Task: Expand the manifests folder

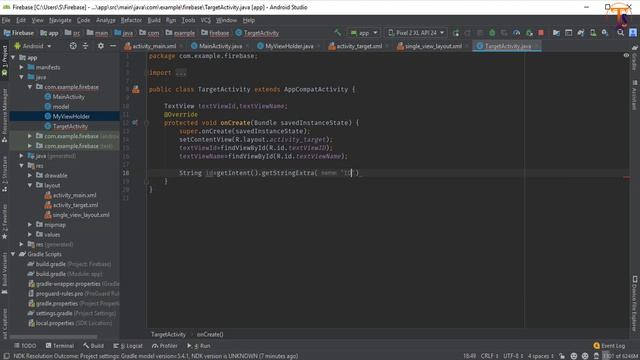Action: 22,67
